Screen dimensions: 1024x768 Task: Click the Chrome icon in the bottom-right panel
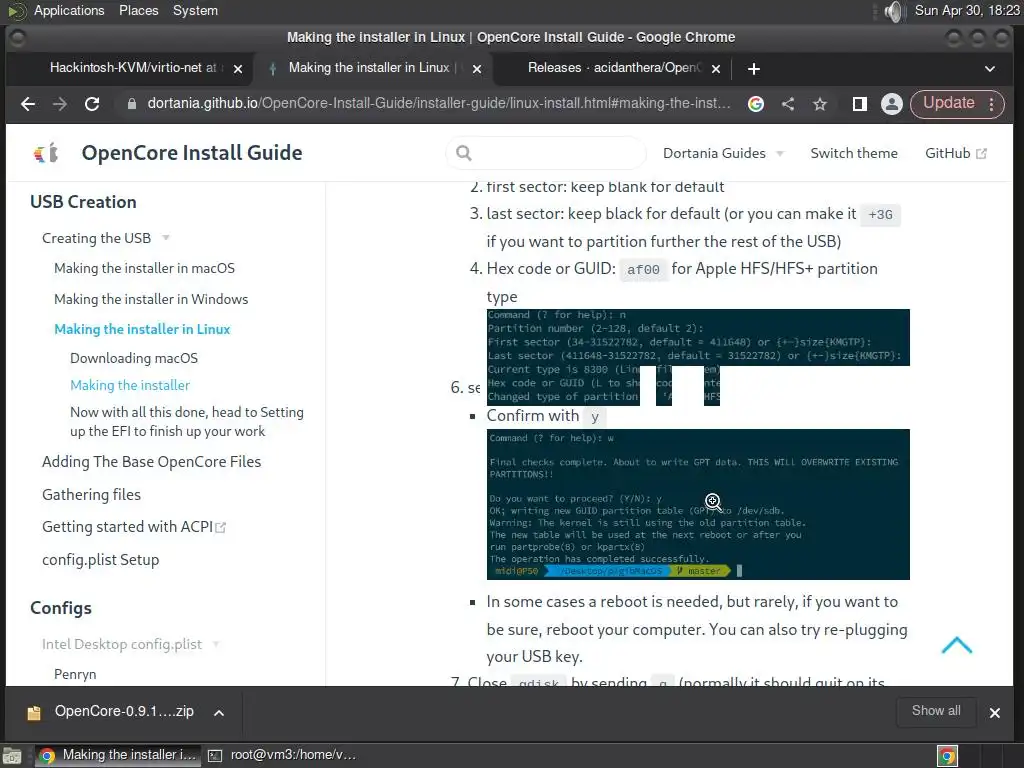[x=947, y=756]
